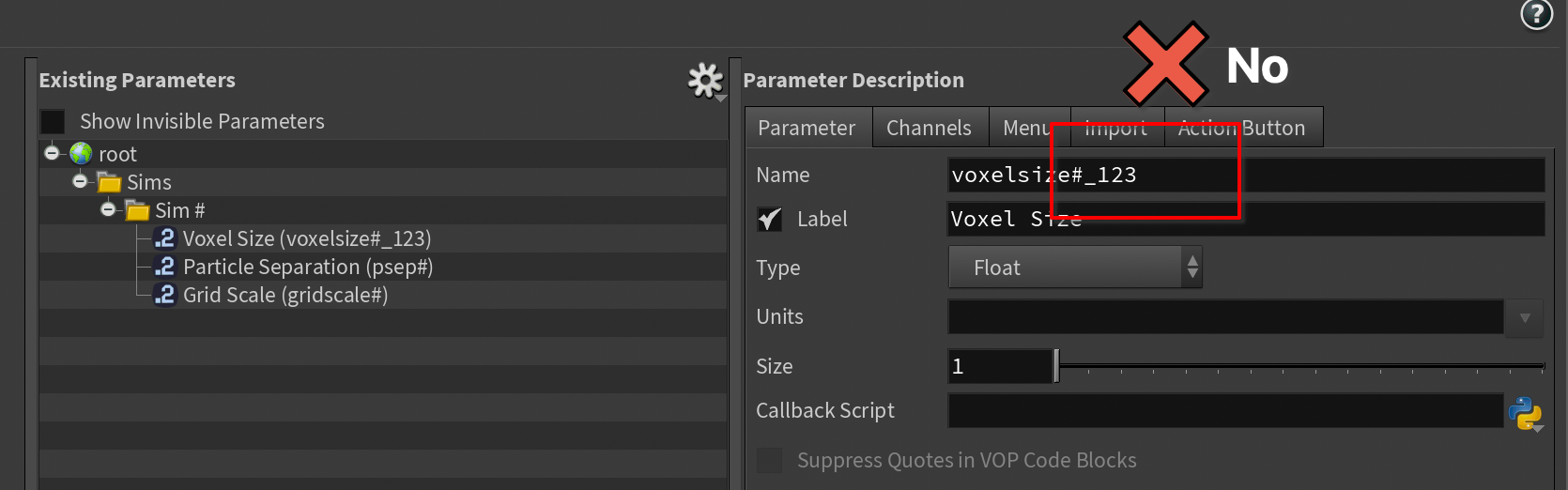1568x490 pixels.
Task: Click the Particle Separation float parameter icon
Action: tap(164, 267)
